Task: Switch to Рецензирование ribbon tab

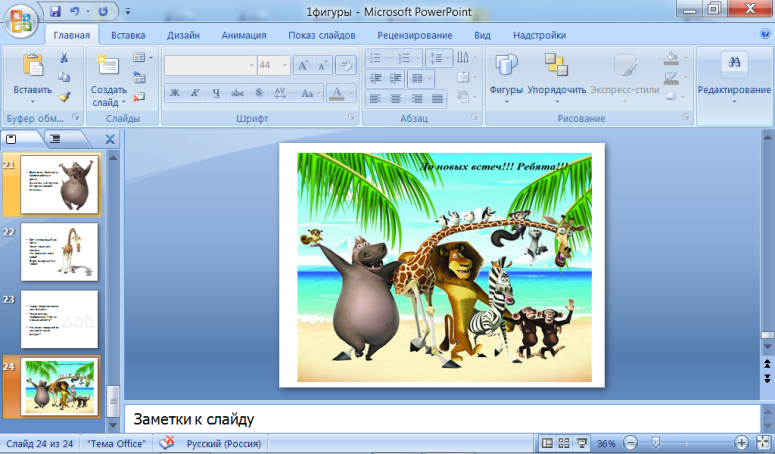Action: [415, 35]
